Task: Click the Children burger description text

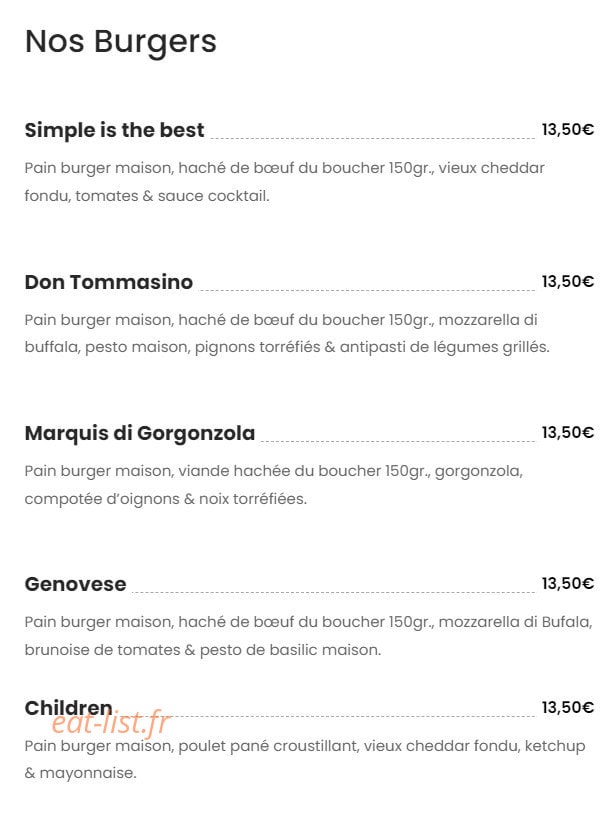Action: click(x=305, y=760)
